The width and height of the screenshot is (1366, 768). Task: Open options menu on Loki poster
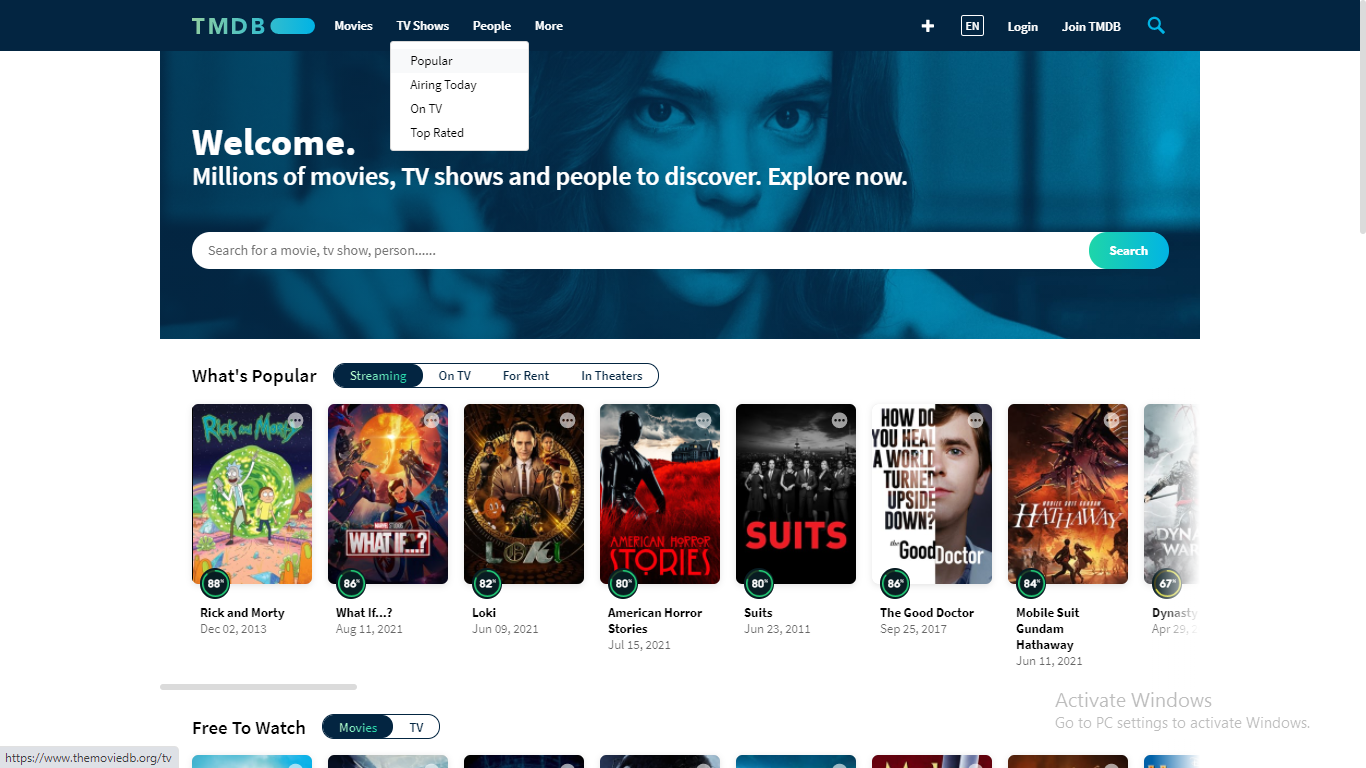point(568,420)
